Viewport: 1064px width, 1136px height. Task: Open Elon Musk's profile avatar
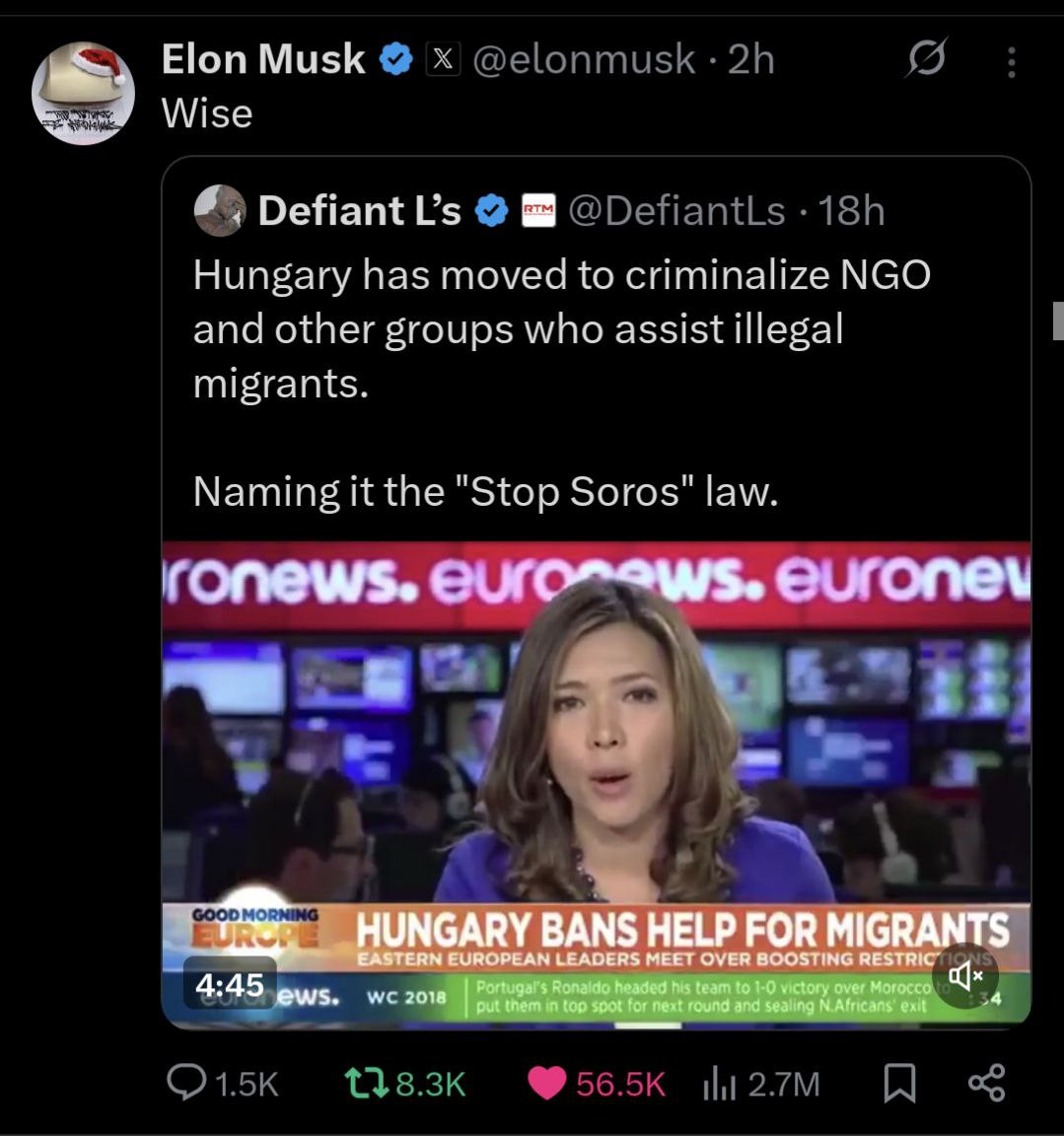click(x=83, y=94)
